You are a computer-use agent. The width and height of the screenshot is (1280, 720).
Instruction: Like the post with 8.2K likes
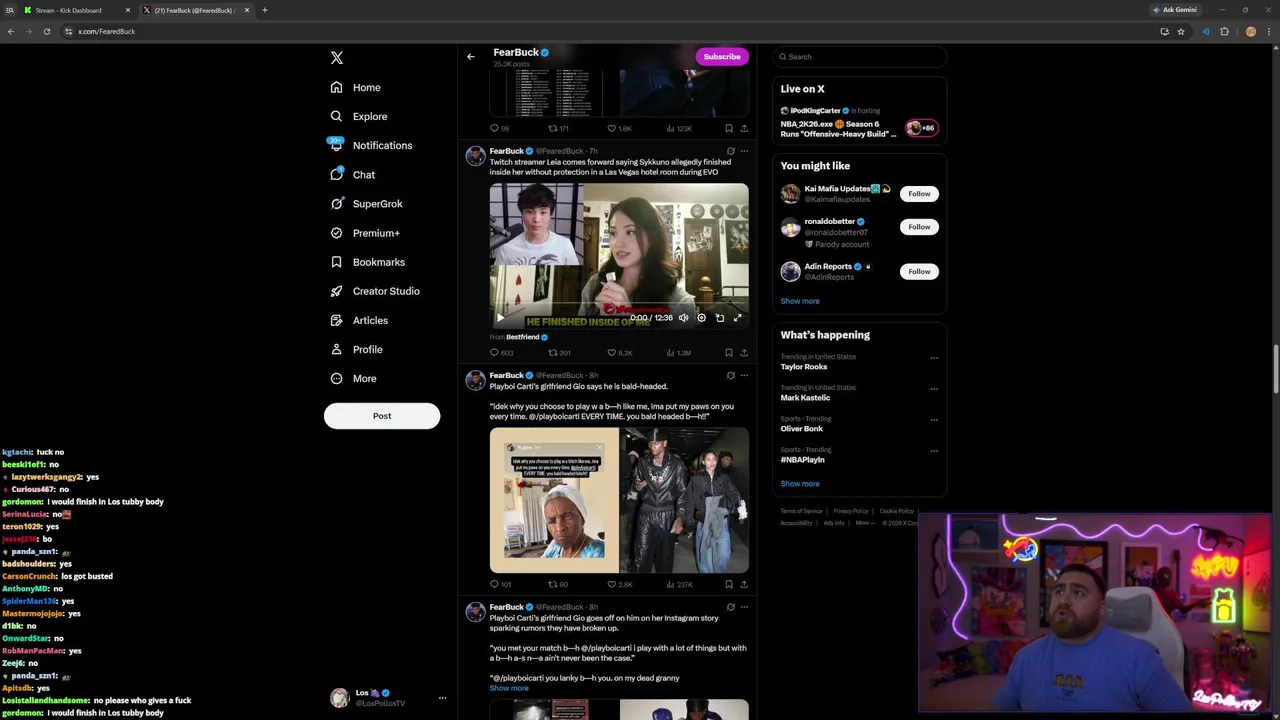[620, 352]
